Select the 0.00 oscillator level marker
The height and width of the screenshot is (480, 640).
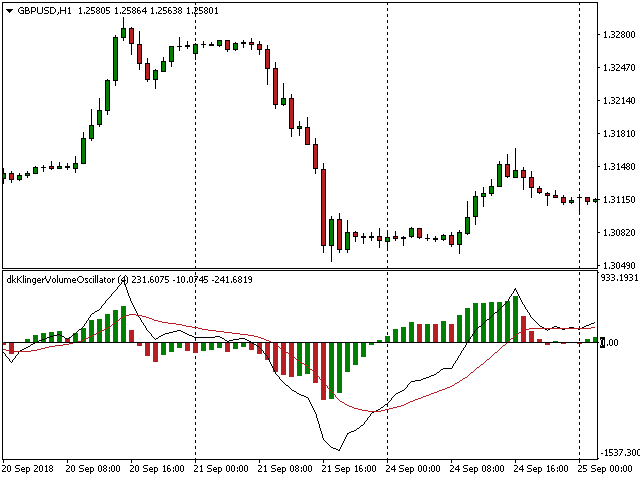pyautogui.click(x=612, y=343)
